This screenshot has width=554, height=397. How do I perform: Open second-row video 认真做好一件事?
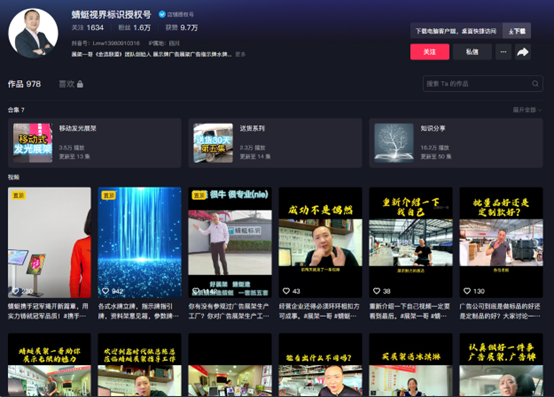(501, 365)
